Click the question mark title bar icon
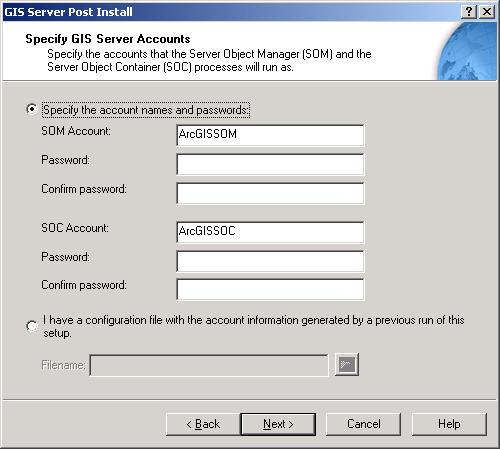The image size is (500, 449). (469, 12)
